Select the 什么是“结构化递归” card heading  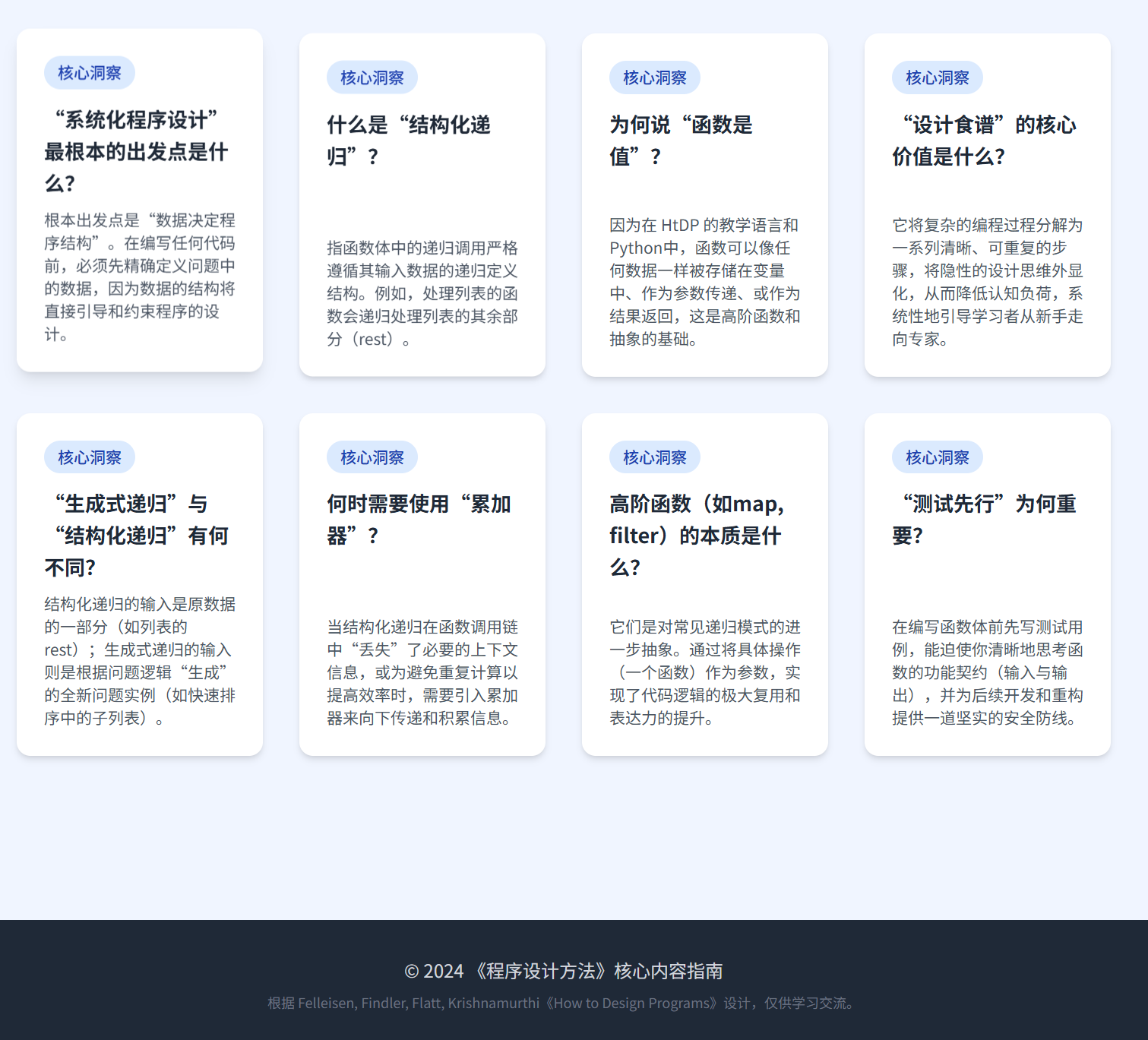(x=409, y=141)
